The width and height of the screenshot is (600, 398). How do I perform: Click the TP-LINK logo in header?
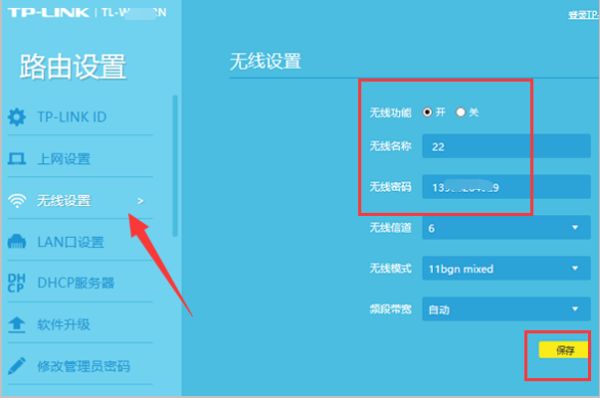pos(49,13)
